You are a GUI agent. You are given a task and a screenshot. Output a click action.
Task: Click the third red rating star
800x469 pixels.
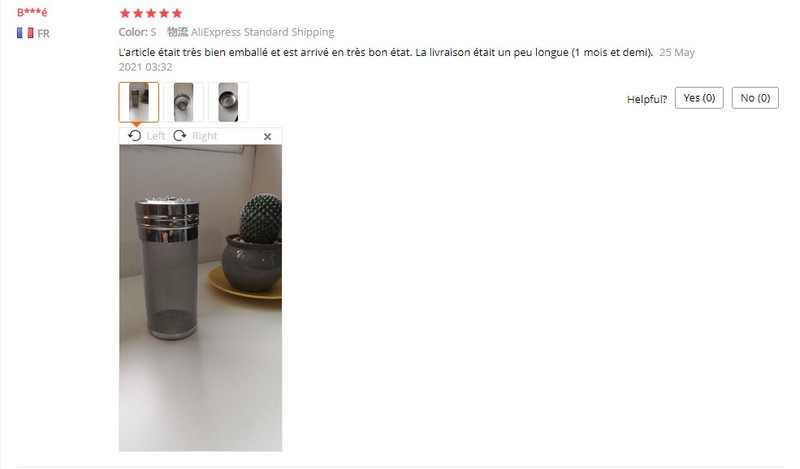[x=151, y=13]
